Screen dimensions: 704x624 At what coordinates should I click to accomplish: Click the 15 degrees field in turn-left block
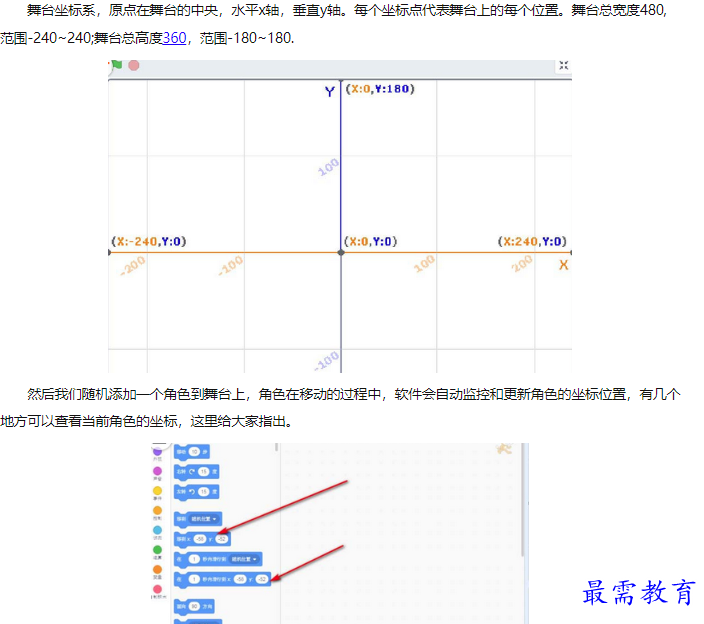point(204,492)
